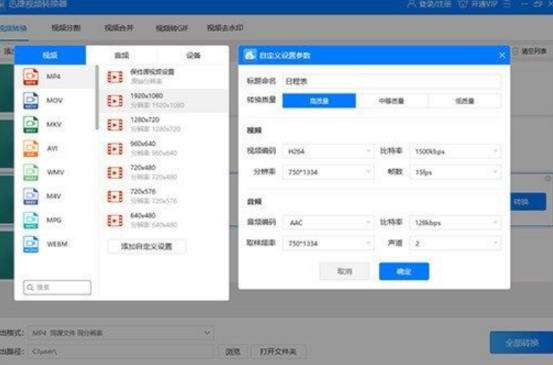The width and height of the screenshot is (553, 365).
Task: Click the login/register user icon
Action: [x=411, y=4]
